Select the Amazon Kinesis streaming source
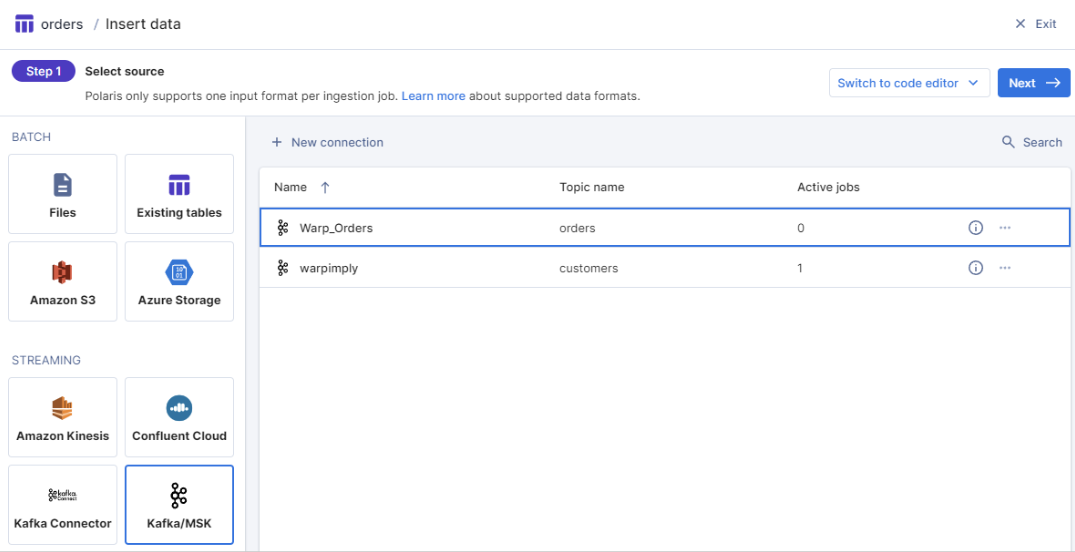1075x552 pixels. [62, 417]
